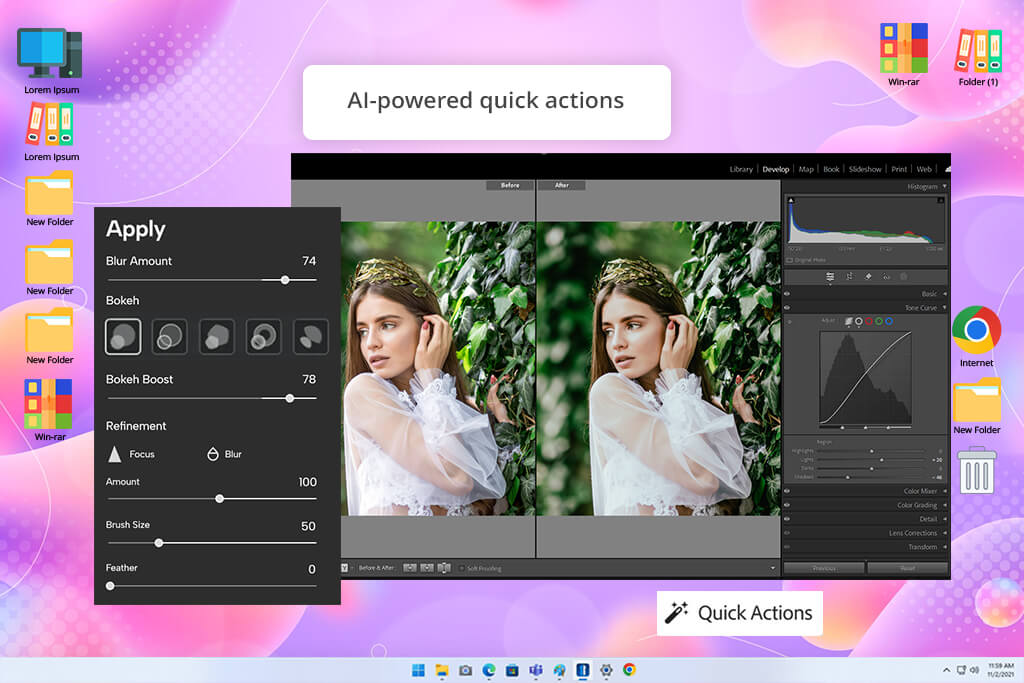Switch to the Library module
Image resolution: width=1024 pixels, height=683 pixels.
tap(741, 169)
